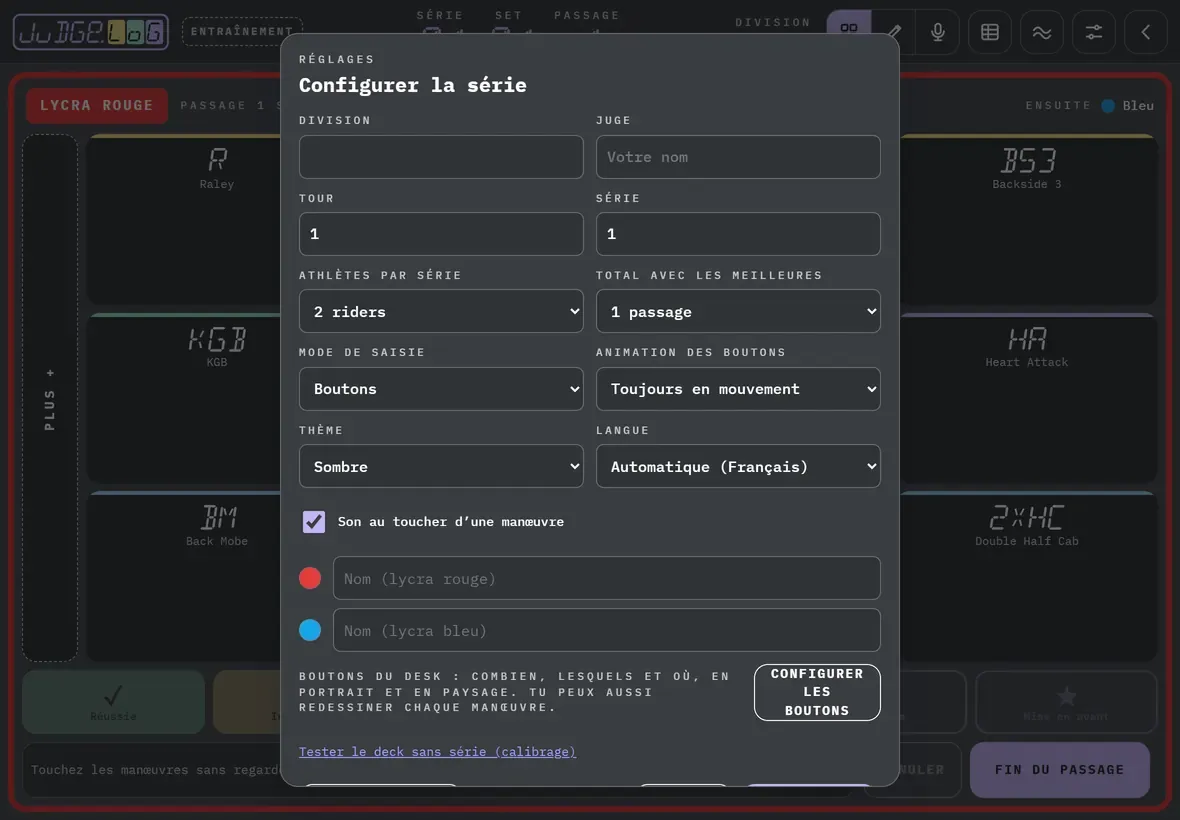Click the 'Entraînement' badge
1180x820 pixels.
[x=242, y=32]
